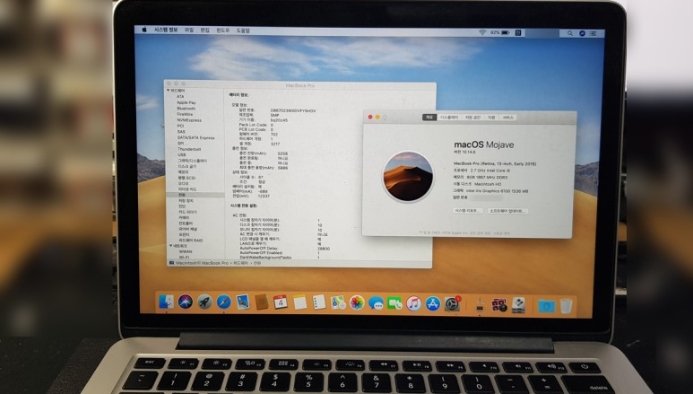Image resolution: width=693 pixels, height=394 pixels.
Task: Switch to 개요 tab in About This Mac
Action: (x=429, y=117)
